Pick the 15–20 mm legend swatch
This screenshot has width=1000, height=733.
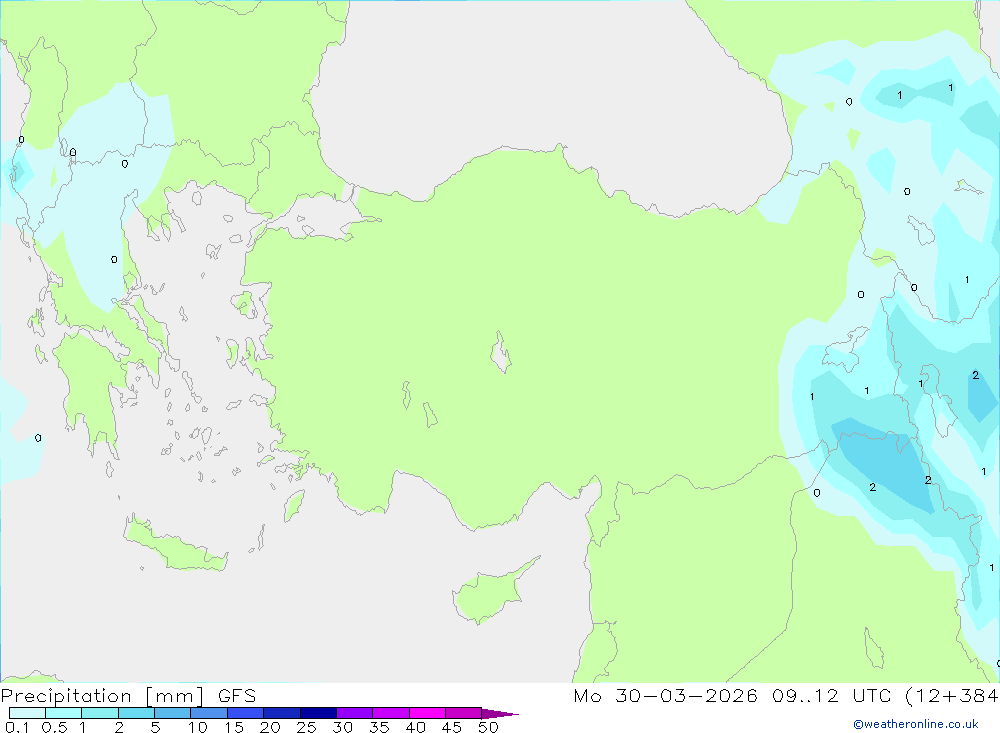[245, 713]
